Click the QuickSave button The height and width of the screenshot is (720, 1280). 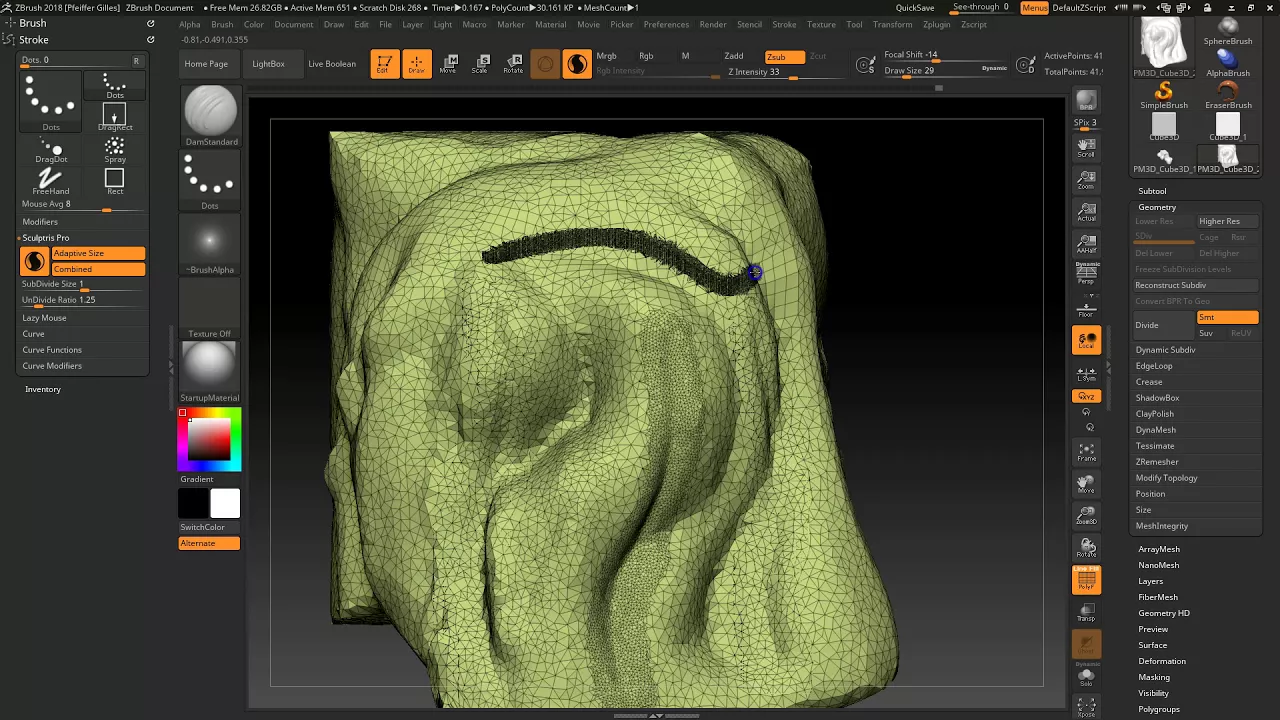[x=915, y=7]
